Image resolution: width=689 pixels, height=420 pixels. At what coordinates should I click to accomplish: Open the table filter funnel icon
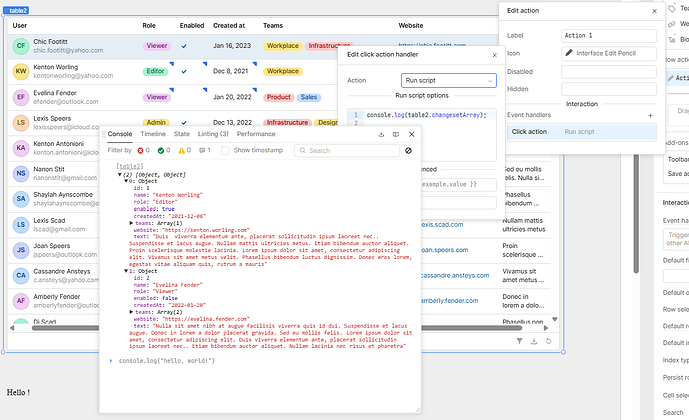519,341
